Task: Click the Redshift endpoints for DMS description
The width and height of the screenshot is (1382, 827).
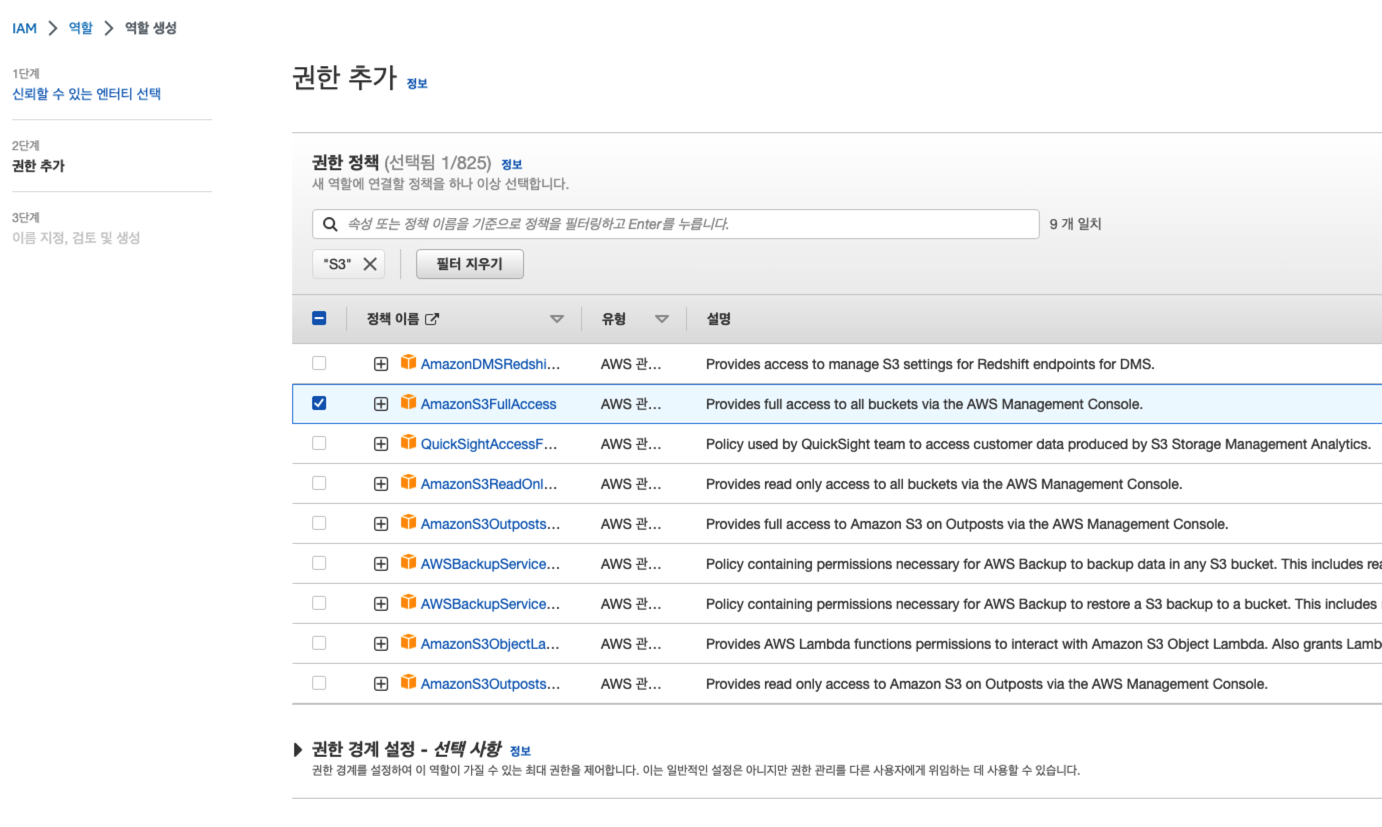Action: click(x=930, y=364)
